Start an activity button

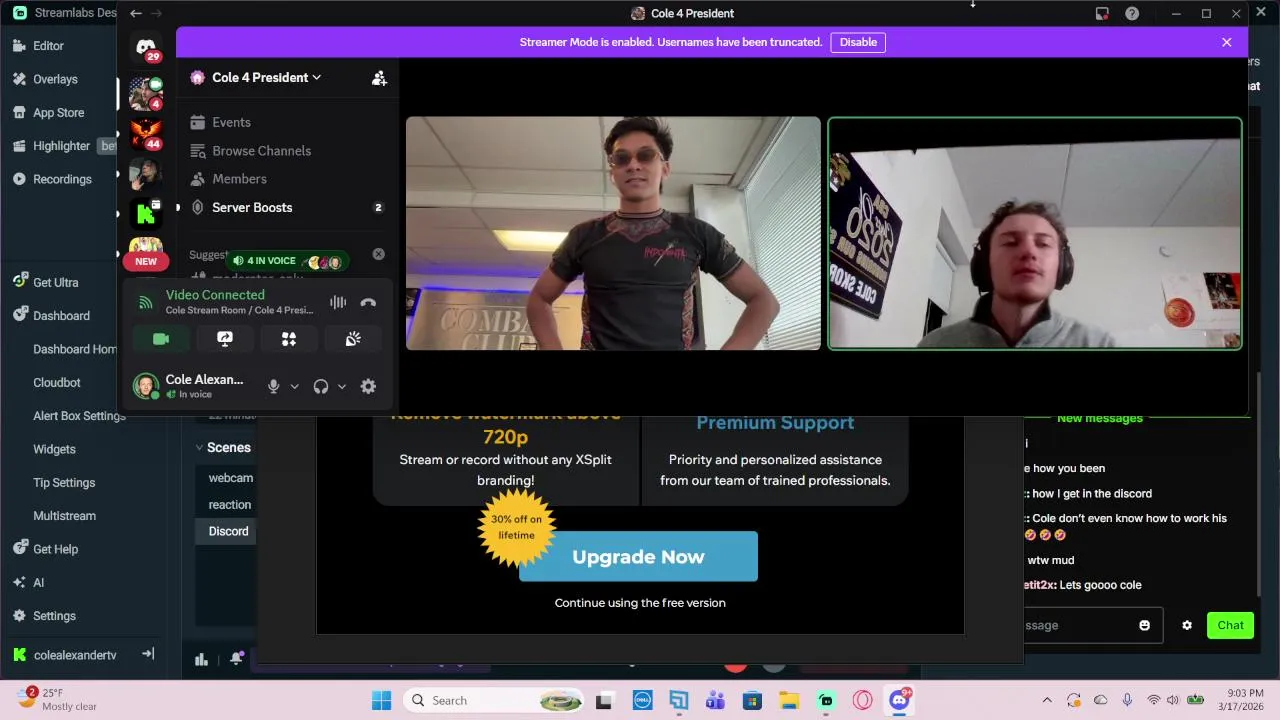pos(289,340)
